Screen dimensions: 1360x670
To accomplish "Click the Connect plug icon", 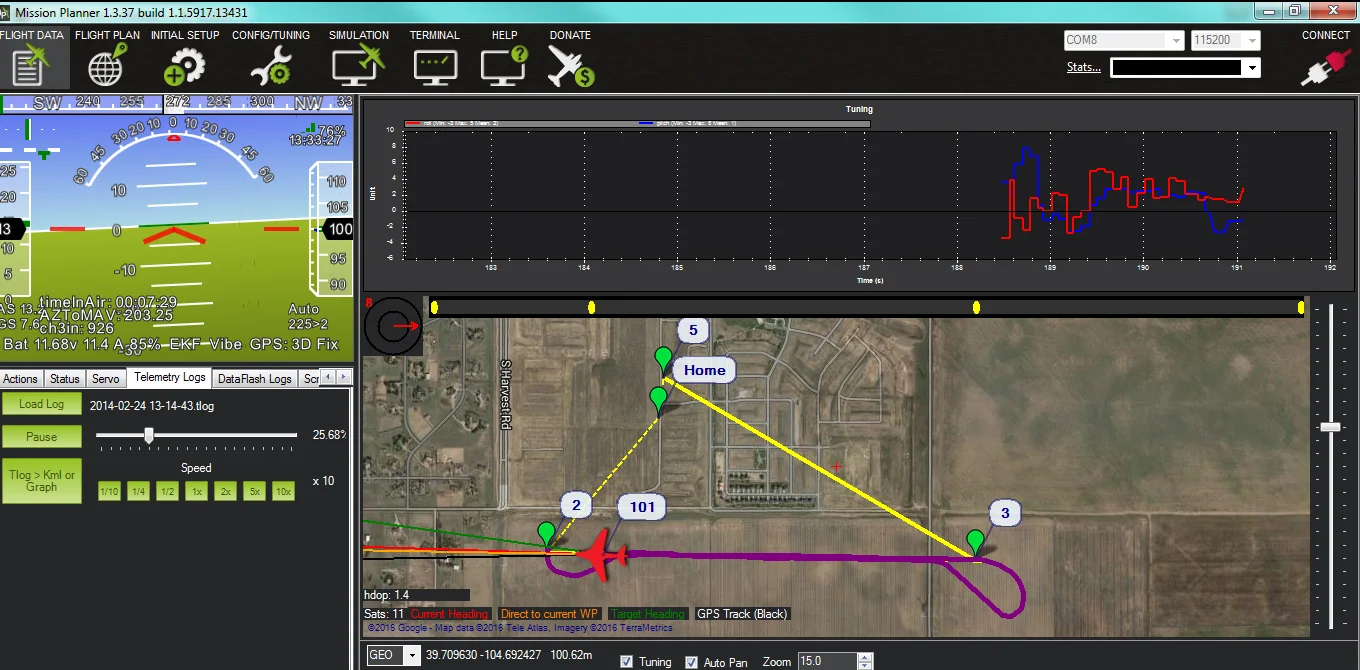I will [x=1325, y=67].
